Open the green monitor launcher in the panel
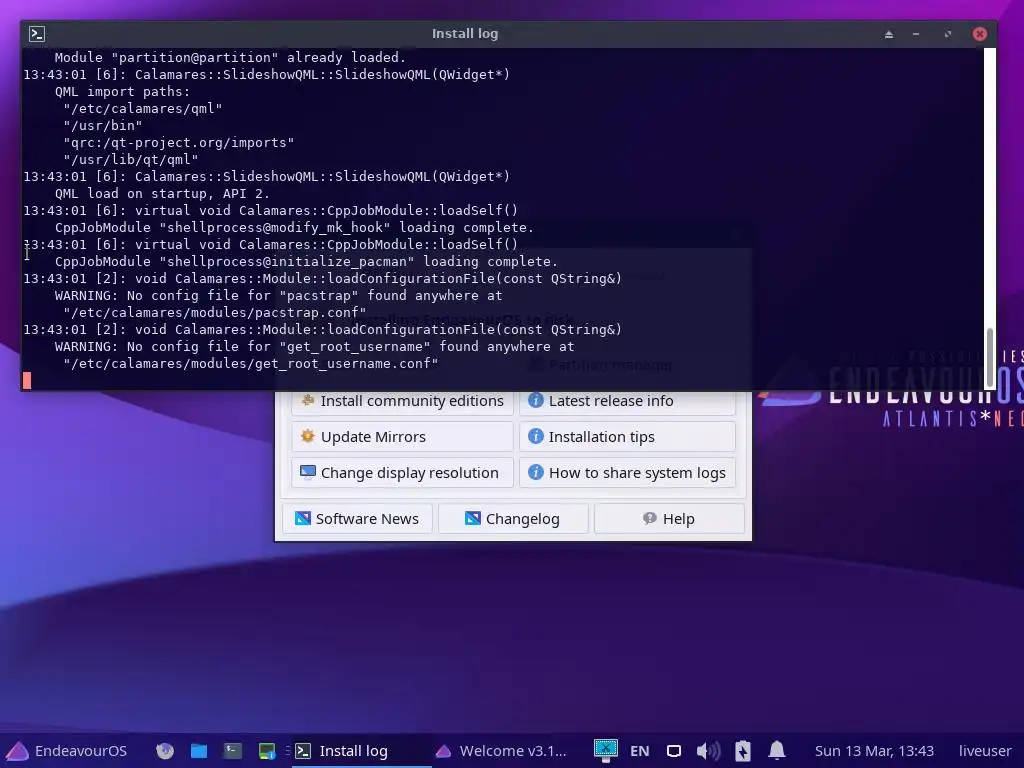Viewport: 1024px width, 768px height. pyautogui.click(x=266, y=751)
